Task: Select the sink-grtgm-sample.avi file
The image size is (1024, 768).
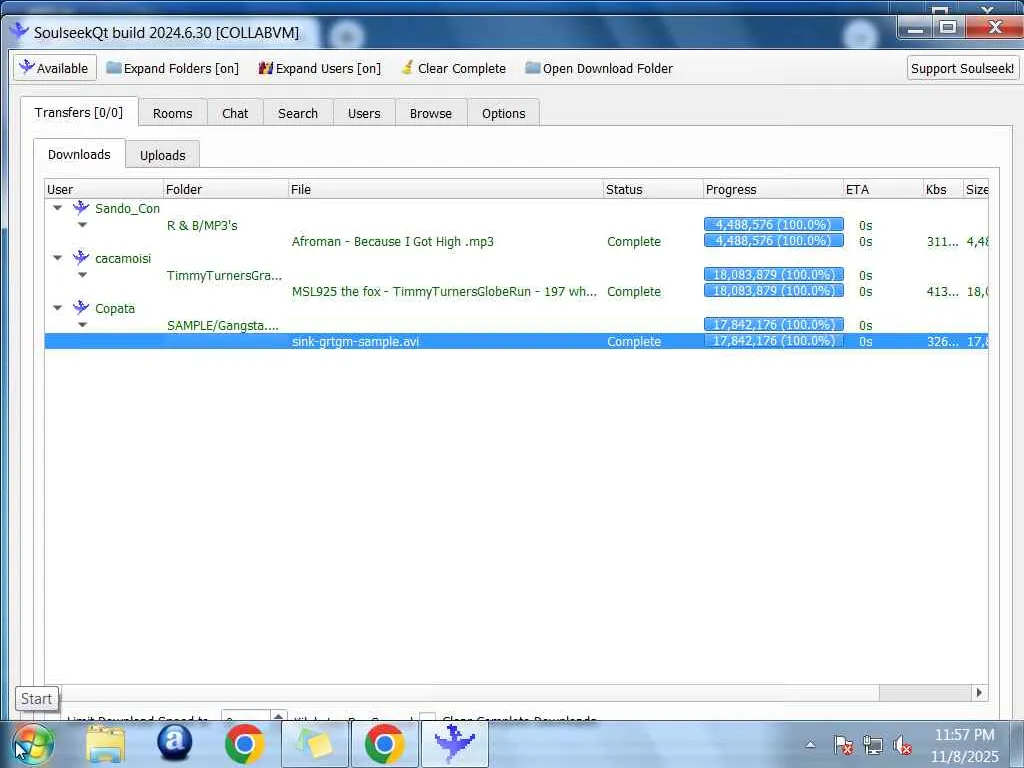Action: (x=355, y=342)
